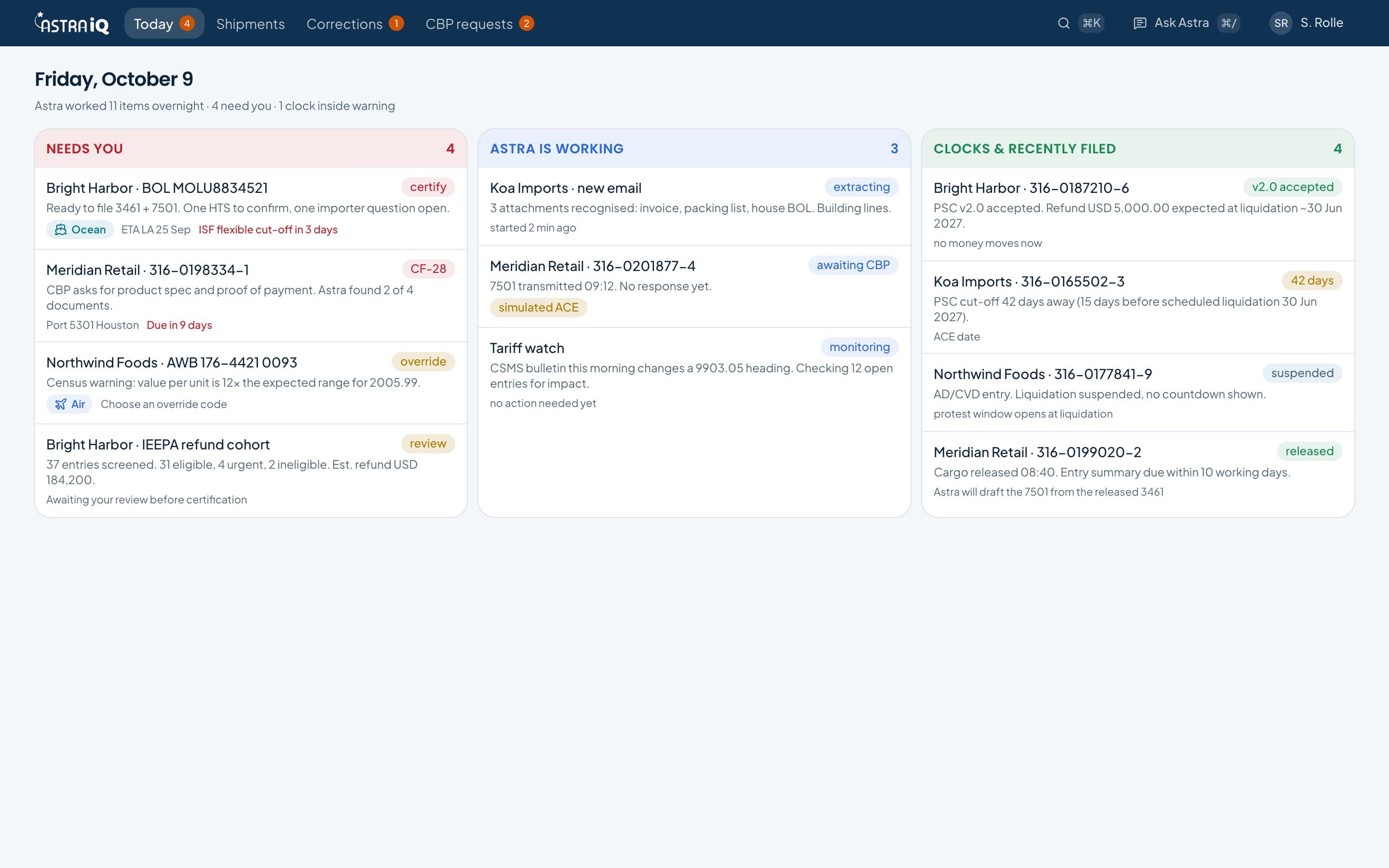Click the Corrections count badge

(x=396, y=24)
